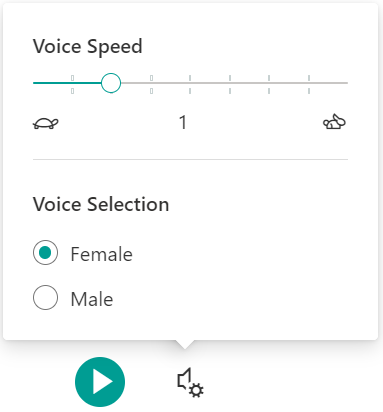383x412 pixels.
Task: Move voice speed to the fifth tick mark
Action: [x=230, y=84]
